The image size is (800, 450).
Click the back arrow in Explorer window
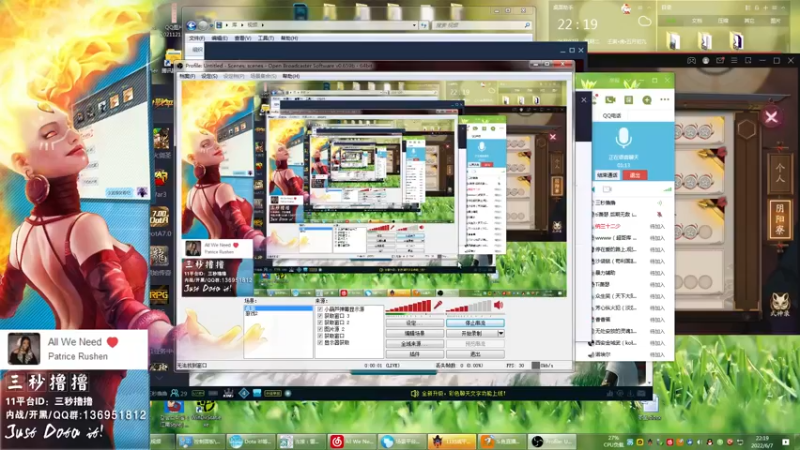point(191,25)
